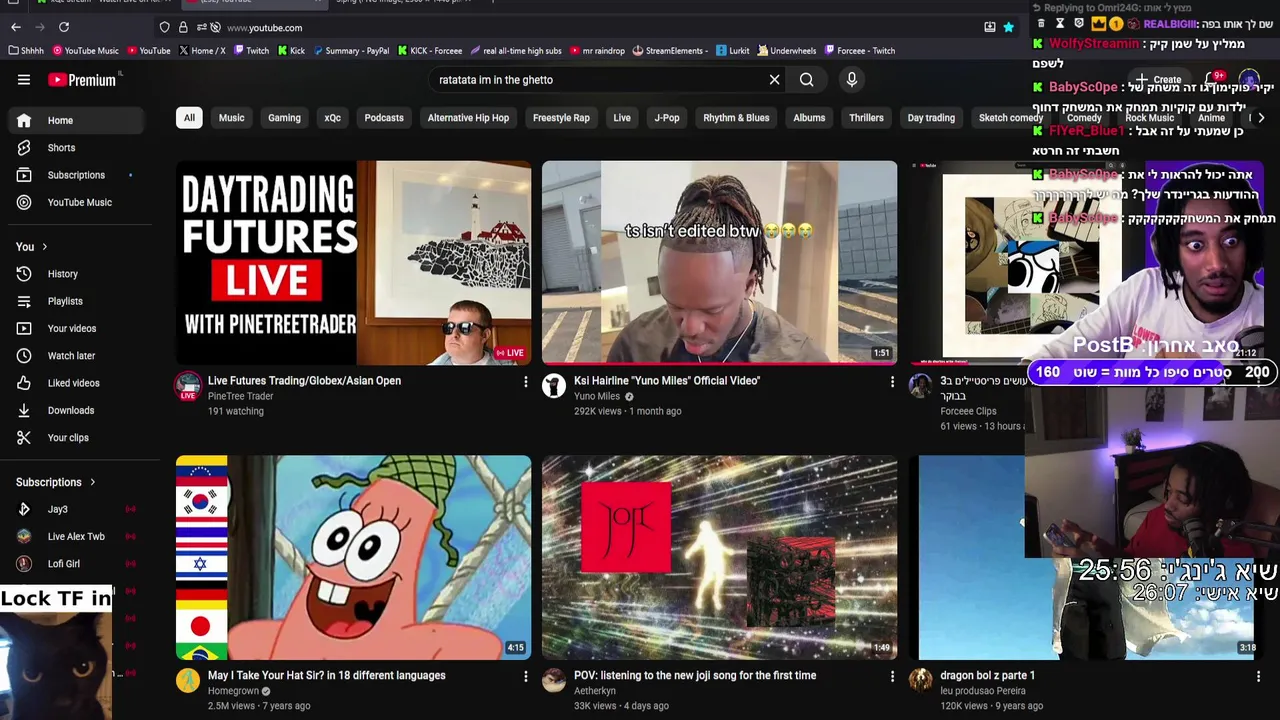Clear the search box with the X
Viewport: 1280px width, 720px height.
(x=774, y=80)
